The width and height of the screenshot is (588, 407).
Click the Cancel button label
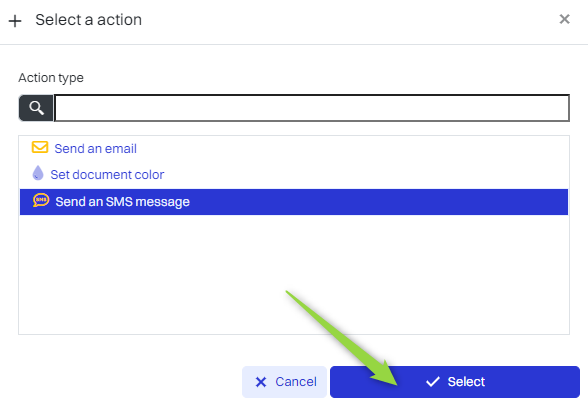tap(296, 382)
